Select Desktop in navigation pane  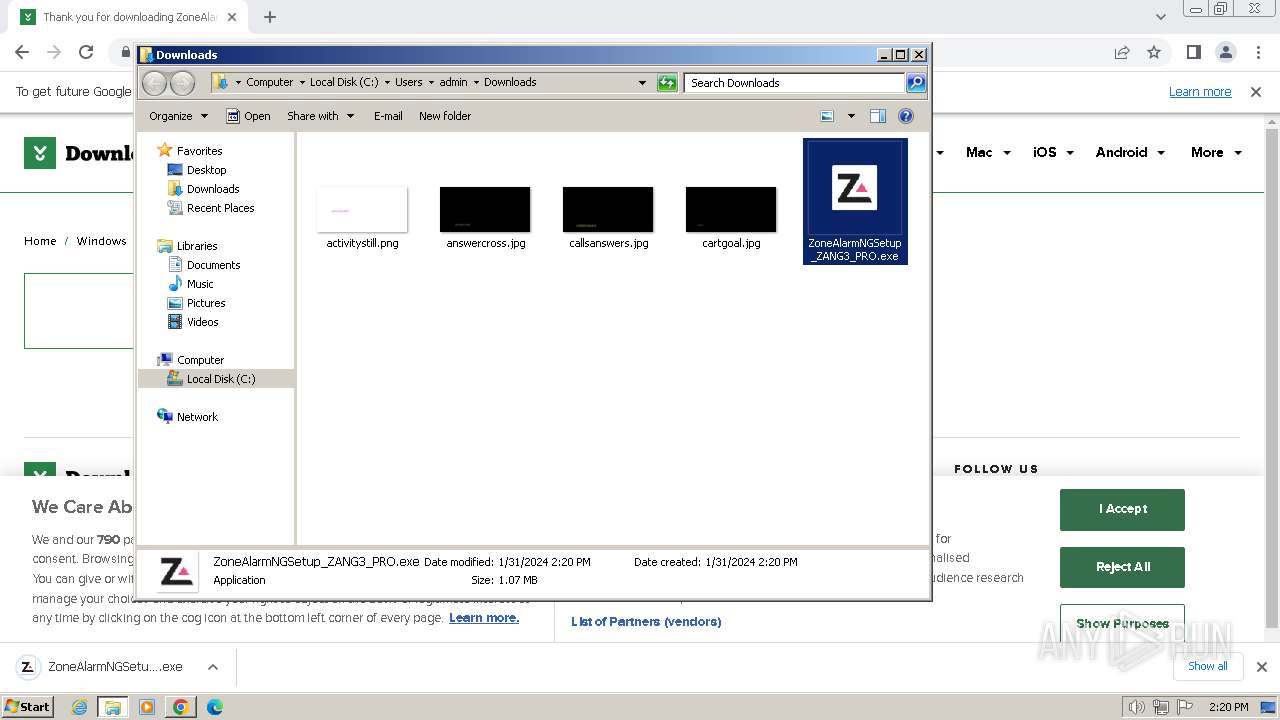tap(206, 170)
